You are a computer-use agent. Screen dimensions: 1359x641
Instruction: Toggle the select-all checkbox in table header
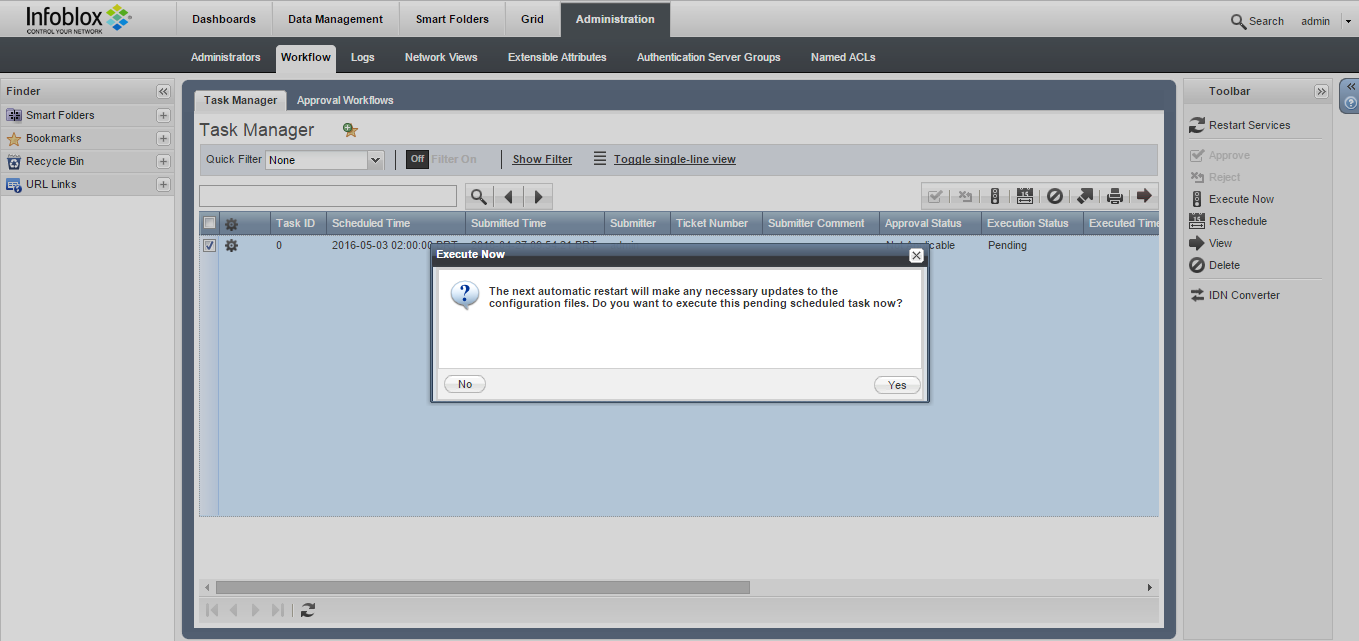[x=210, y=223]
